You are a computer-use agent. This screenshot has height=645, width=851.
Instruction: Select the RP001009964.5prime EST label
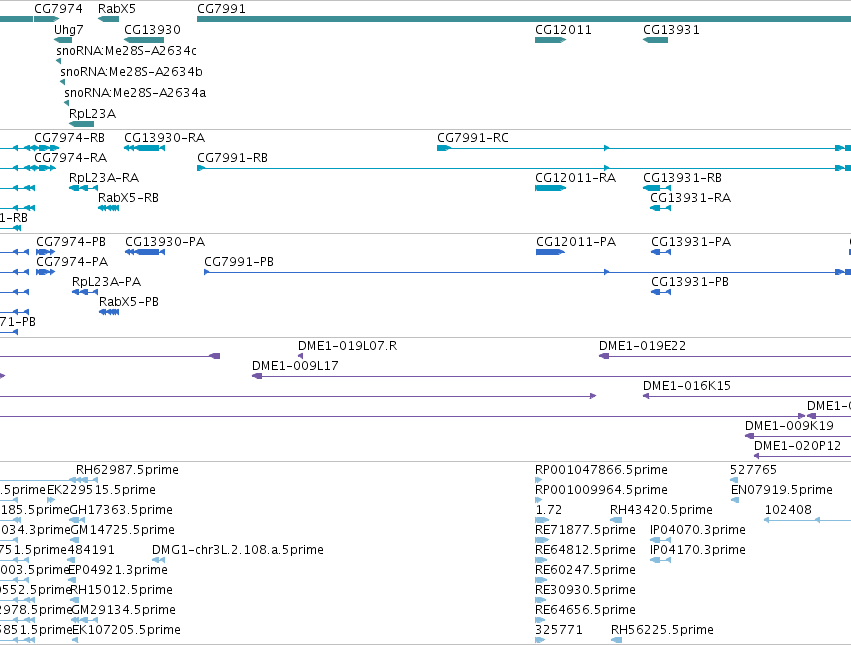click(601, 490)
